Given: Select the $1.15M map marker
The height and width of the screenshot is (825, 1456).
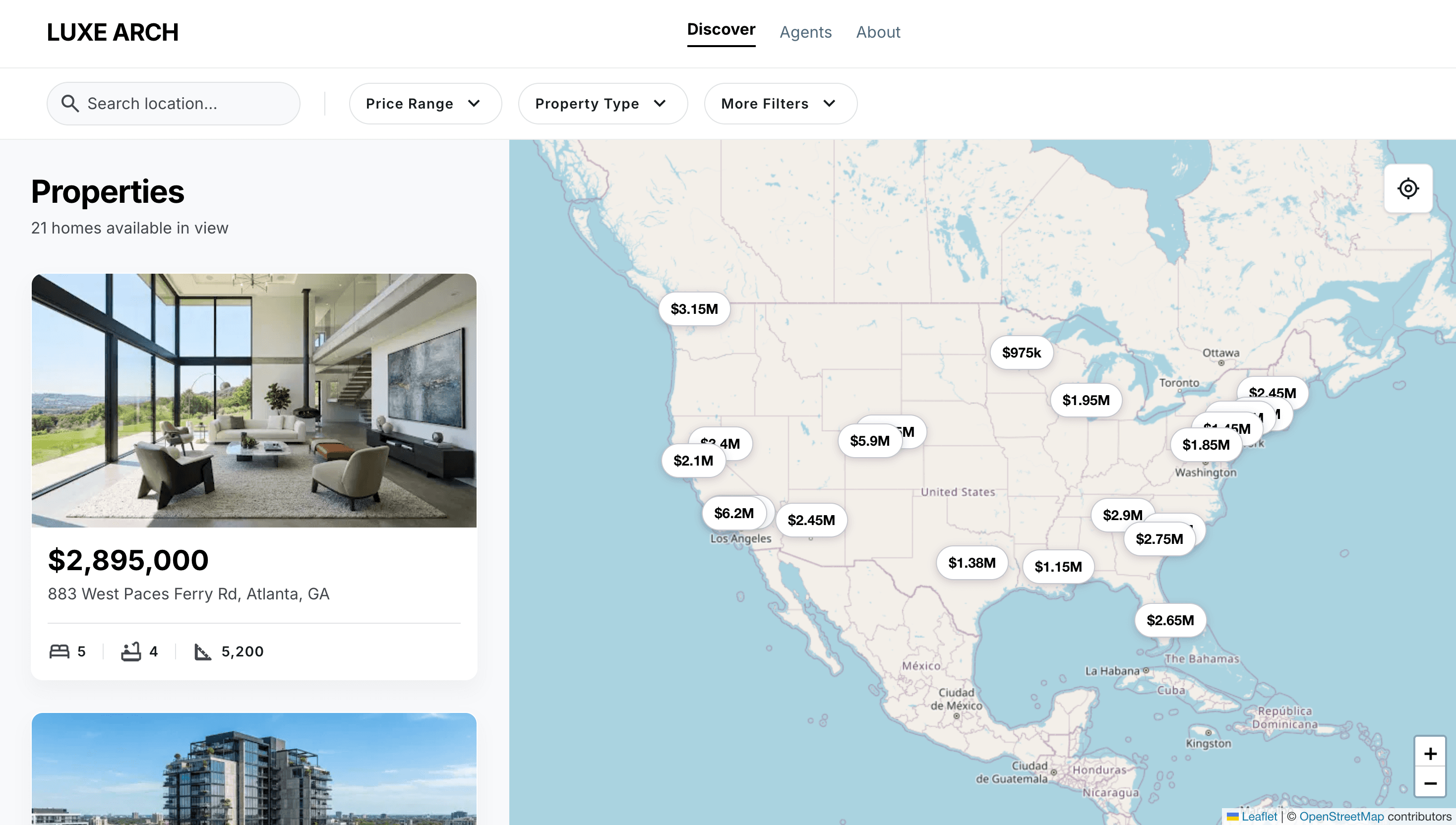Looking at the screenshot, I should [x=1058, y=567].
